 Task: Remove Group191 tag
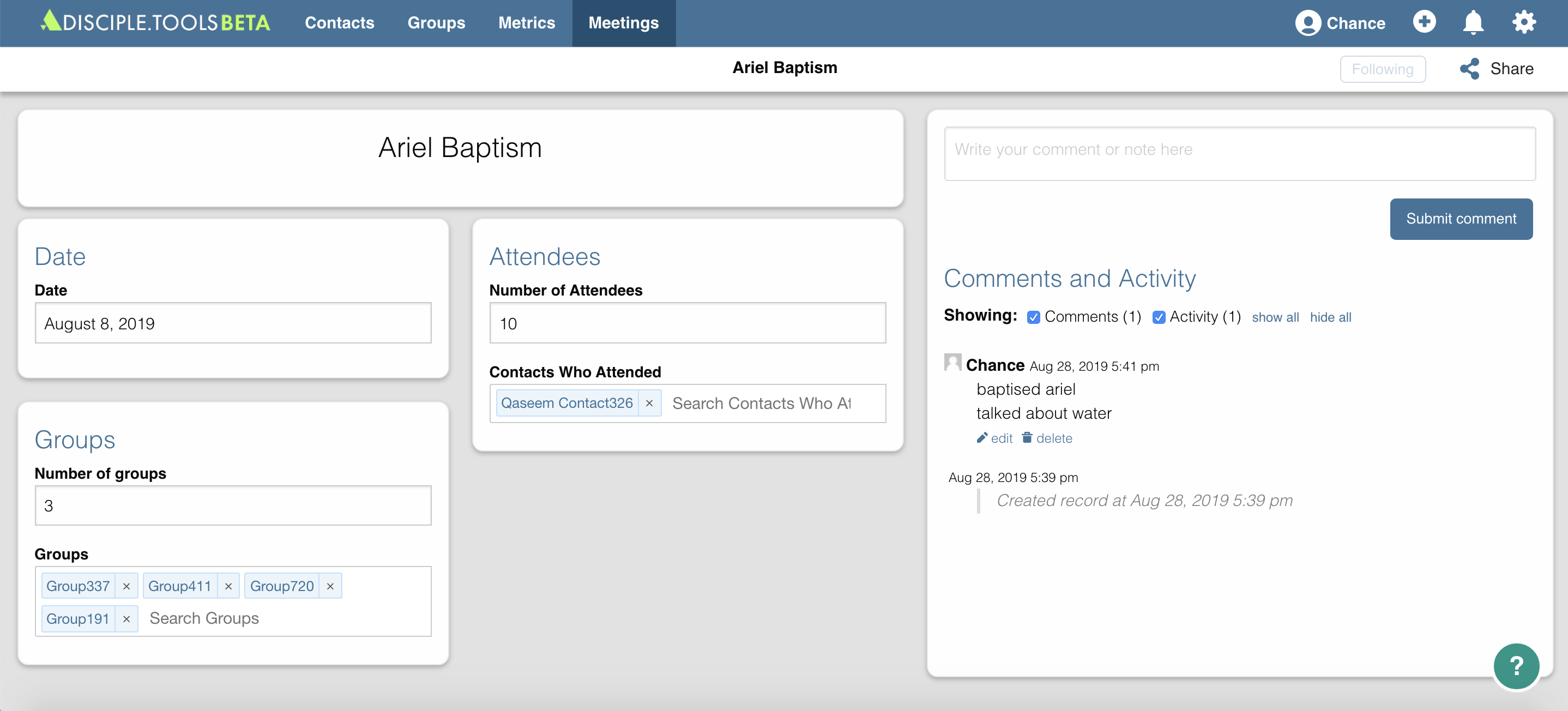click(x=126, y=619)
